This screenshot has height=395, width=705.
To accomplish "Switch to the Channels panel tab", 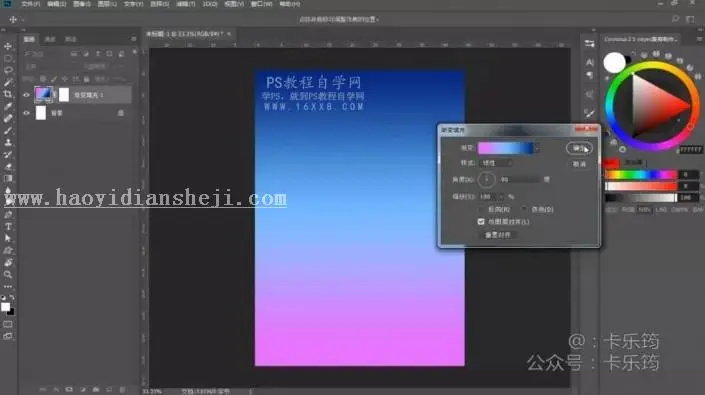I will point(50,40).
